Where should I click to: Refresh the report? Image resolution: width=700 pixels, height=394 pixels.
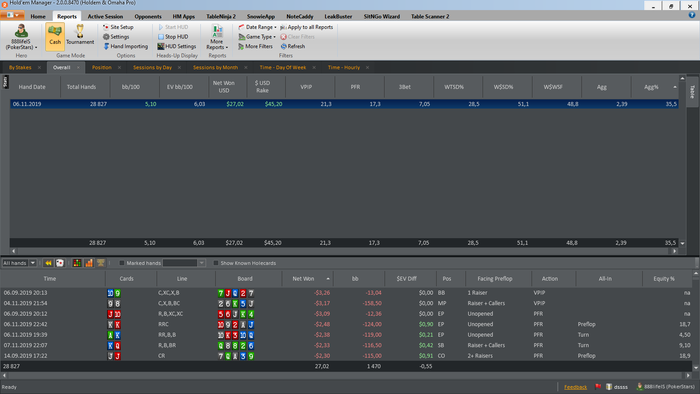(x=293, y=46)
